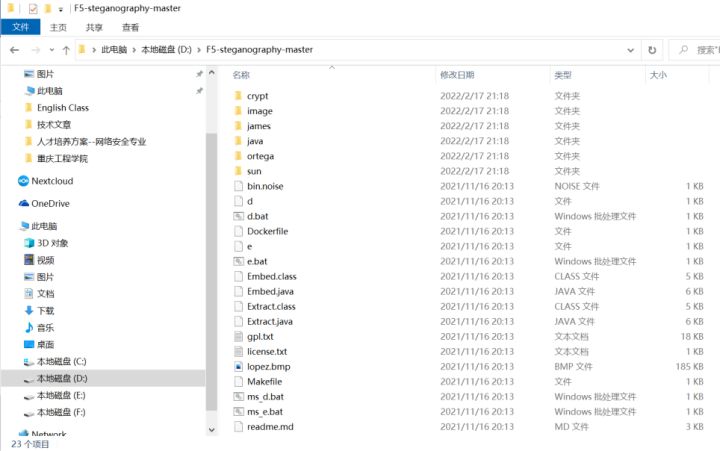Viewport: 720px width, 451px height.
Task: Select 人才培养方案--网络安全专业 sidebar folder
Action: (91, 141)
